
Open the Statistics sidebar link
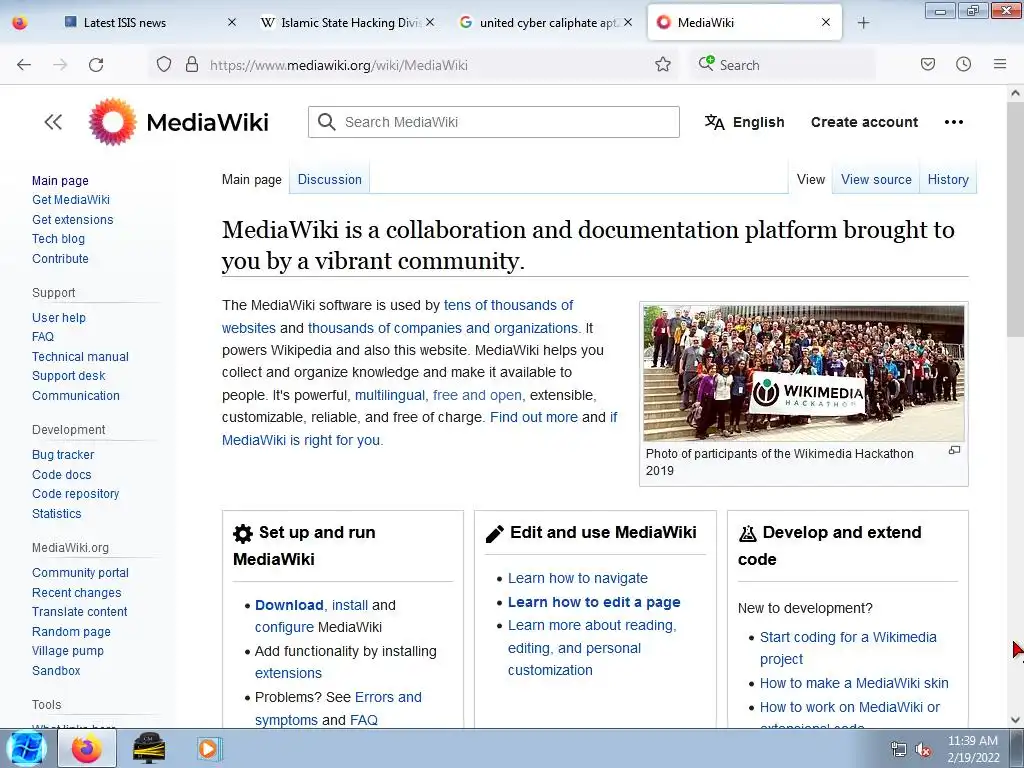[x=57, y=514]
